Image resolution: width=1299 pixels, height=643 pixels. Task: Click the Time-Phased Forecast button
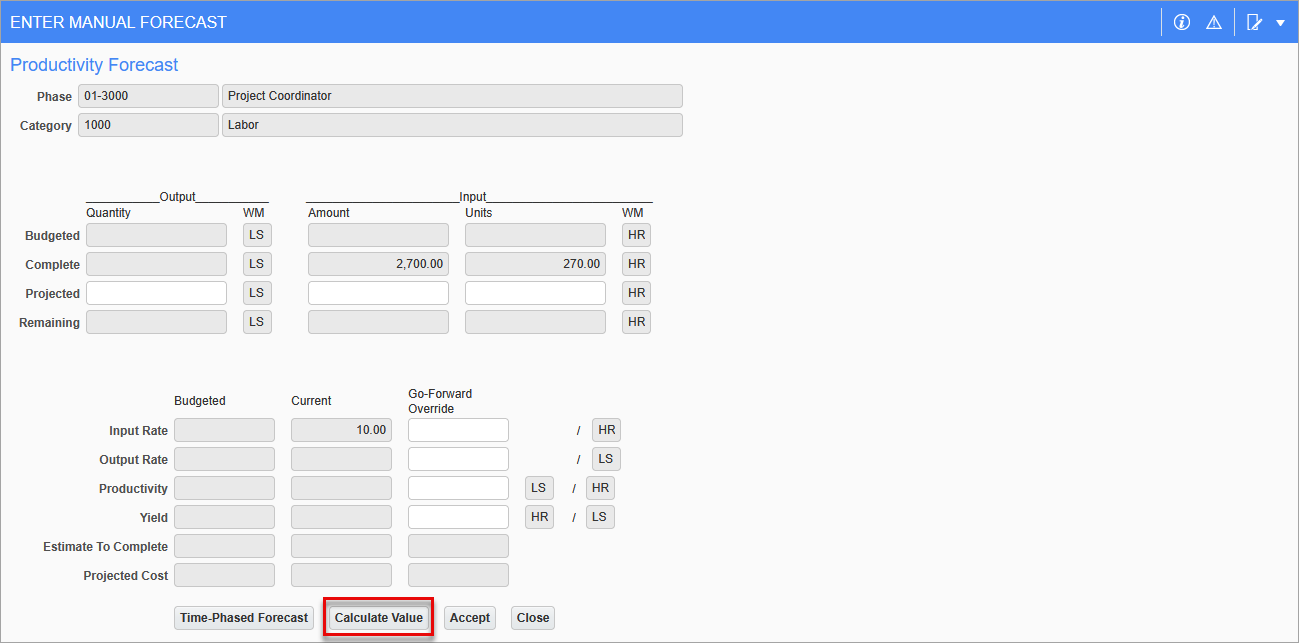(243, 617)
